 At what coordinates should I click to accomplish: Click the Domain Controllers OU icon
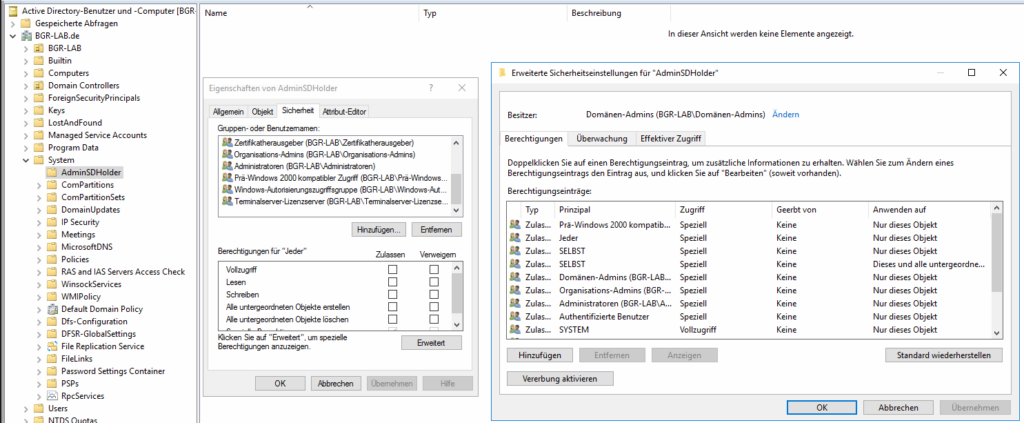[x=39, y=86]
